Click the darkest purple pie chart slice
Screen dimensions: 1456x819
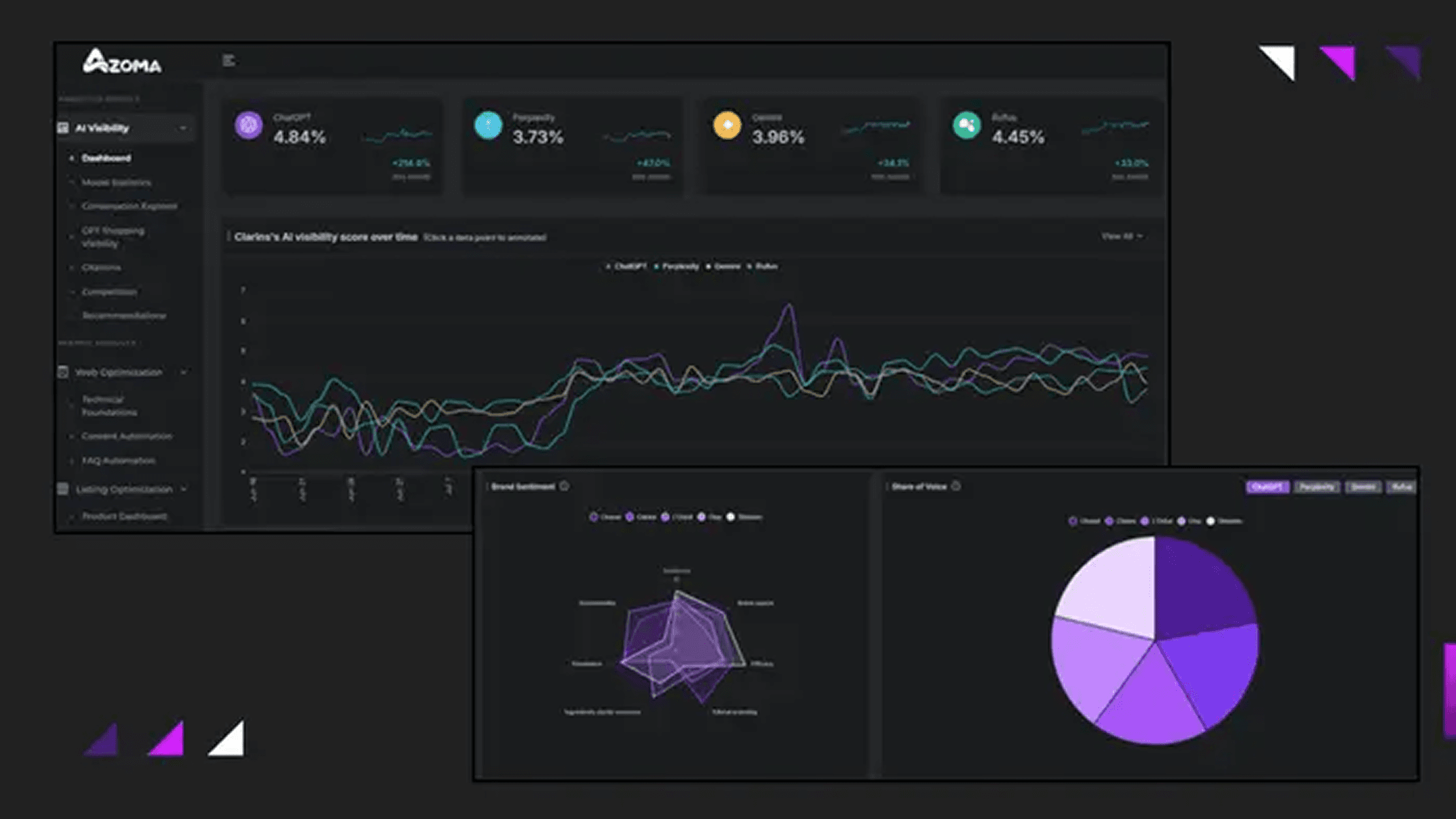click(1202, 587)
